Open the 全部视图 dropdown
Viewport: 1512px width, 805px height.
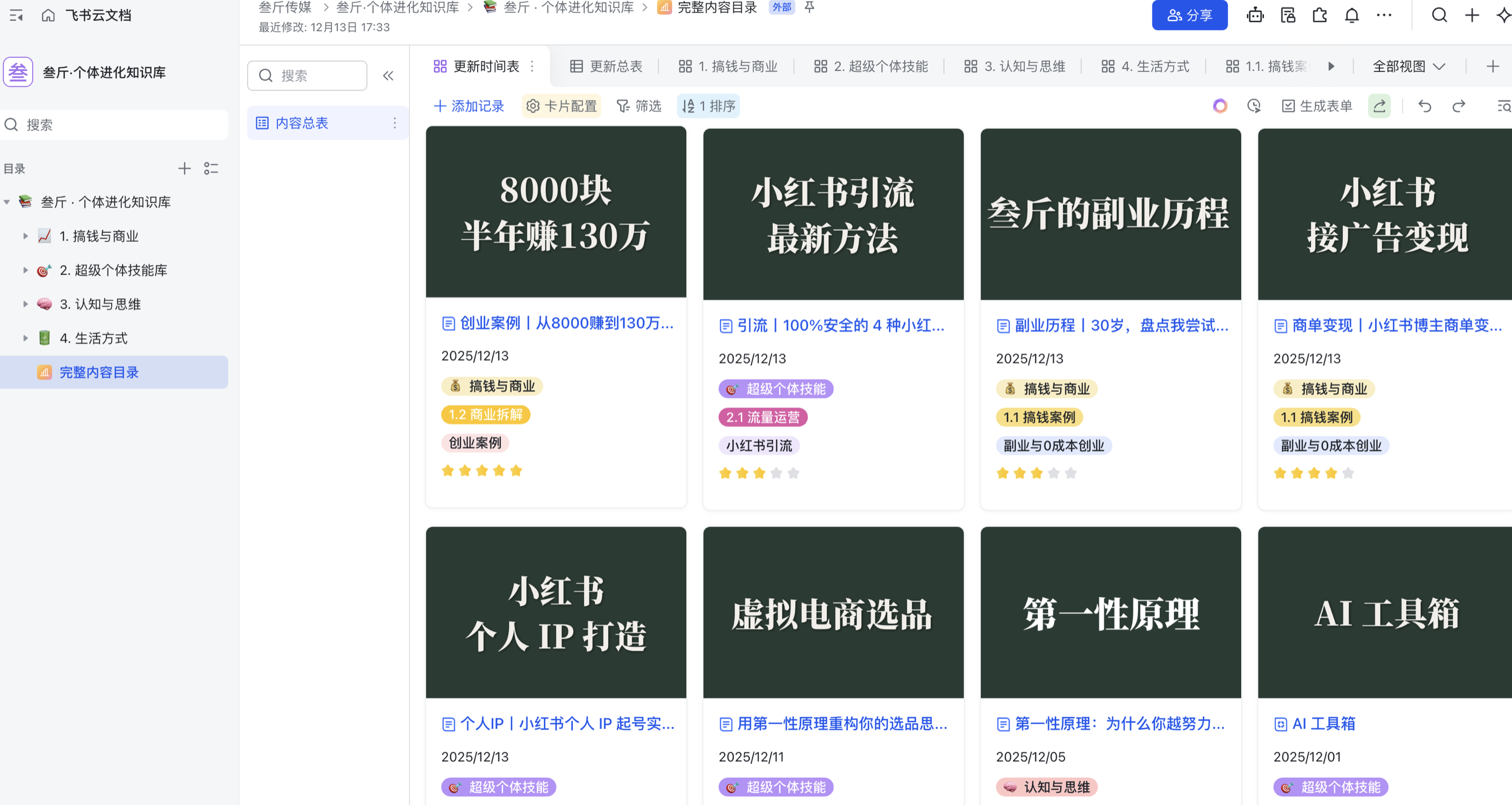(x=1408, y=66)
